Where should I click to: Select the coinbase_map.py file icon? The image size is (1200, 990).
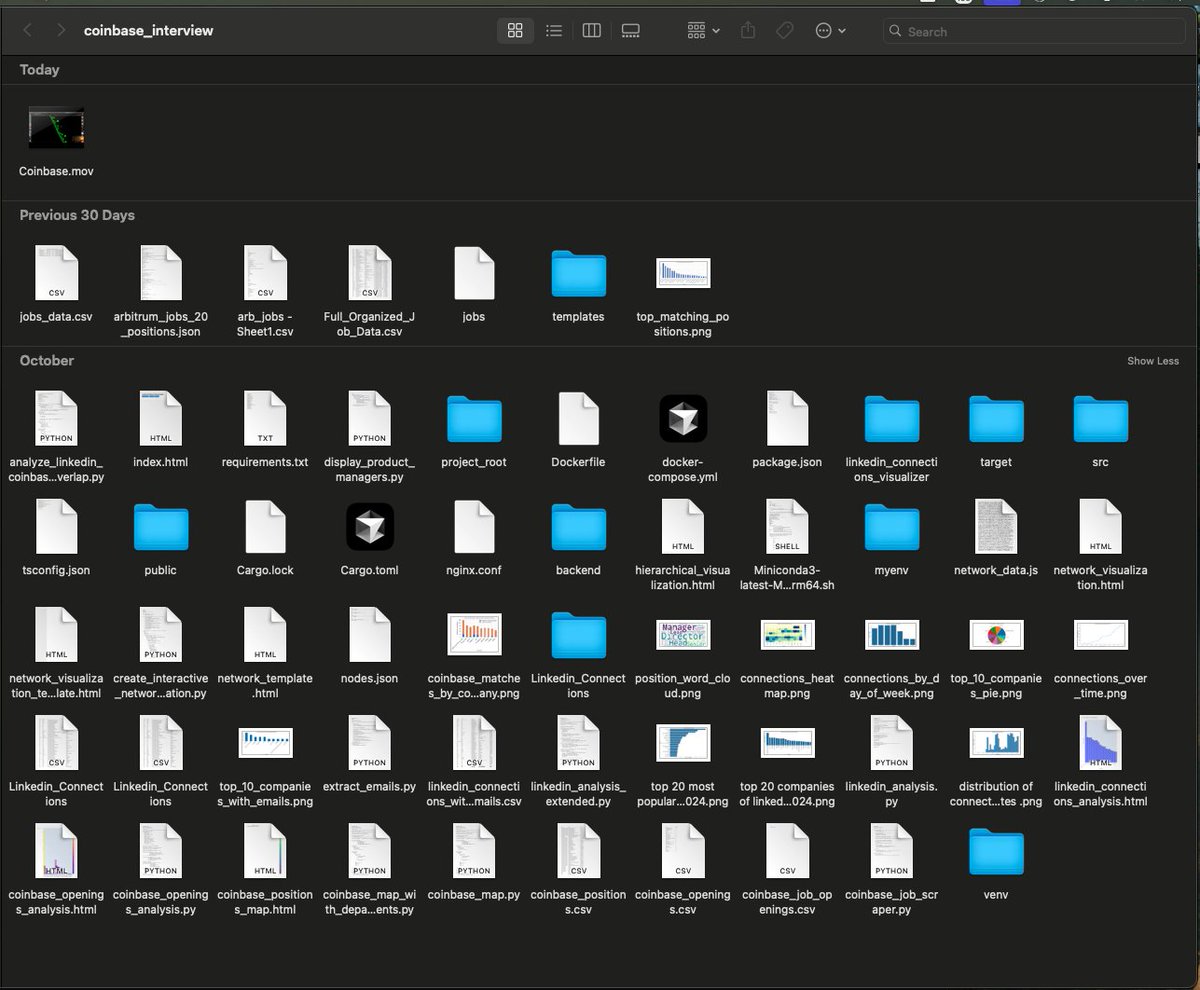(x=474, y=850)
